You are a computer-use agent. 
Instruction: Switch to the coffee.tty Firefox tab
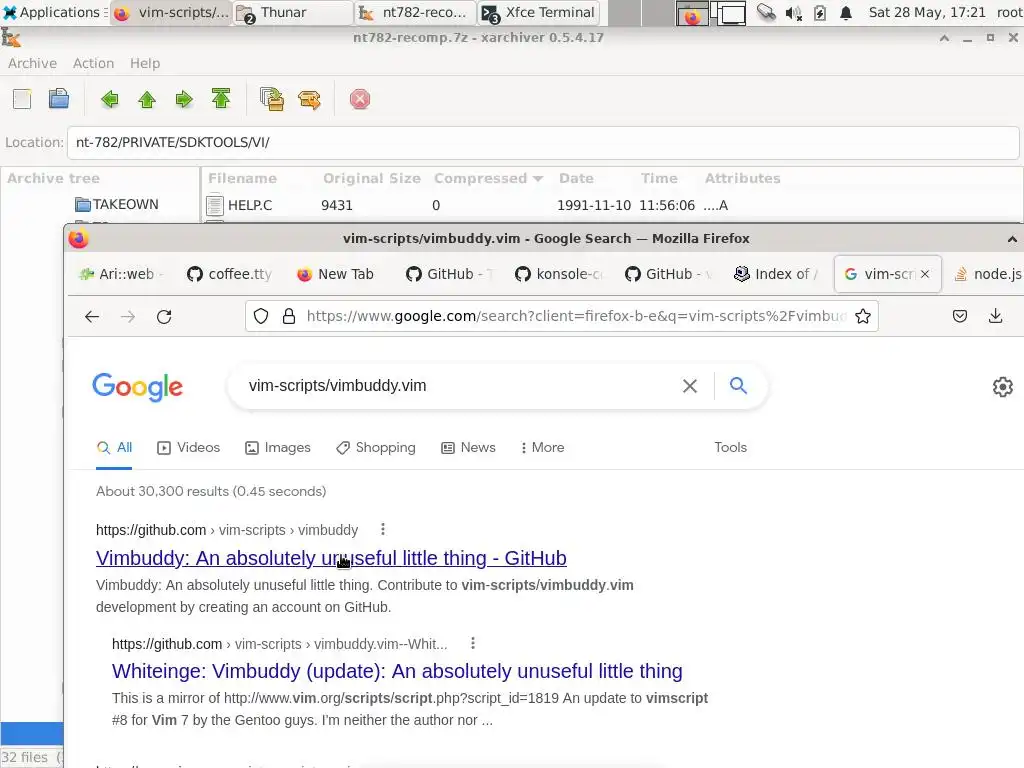coord(229,274)
